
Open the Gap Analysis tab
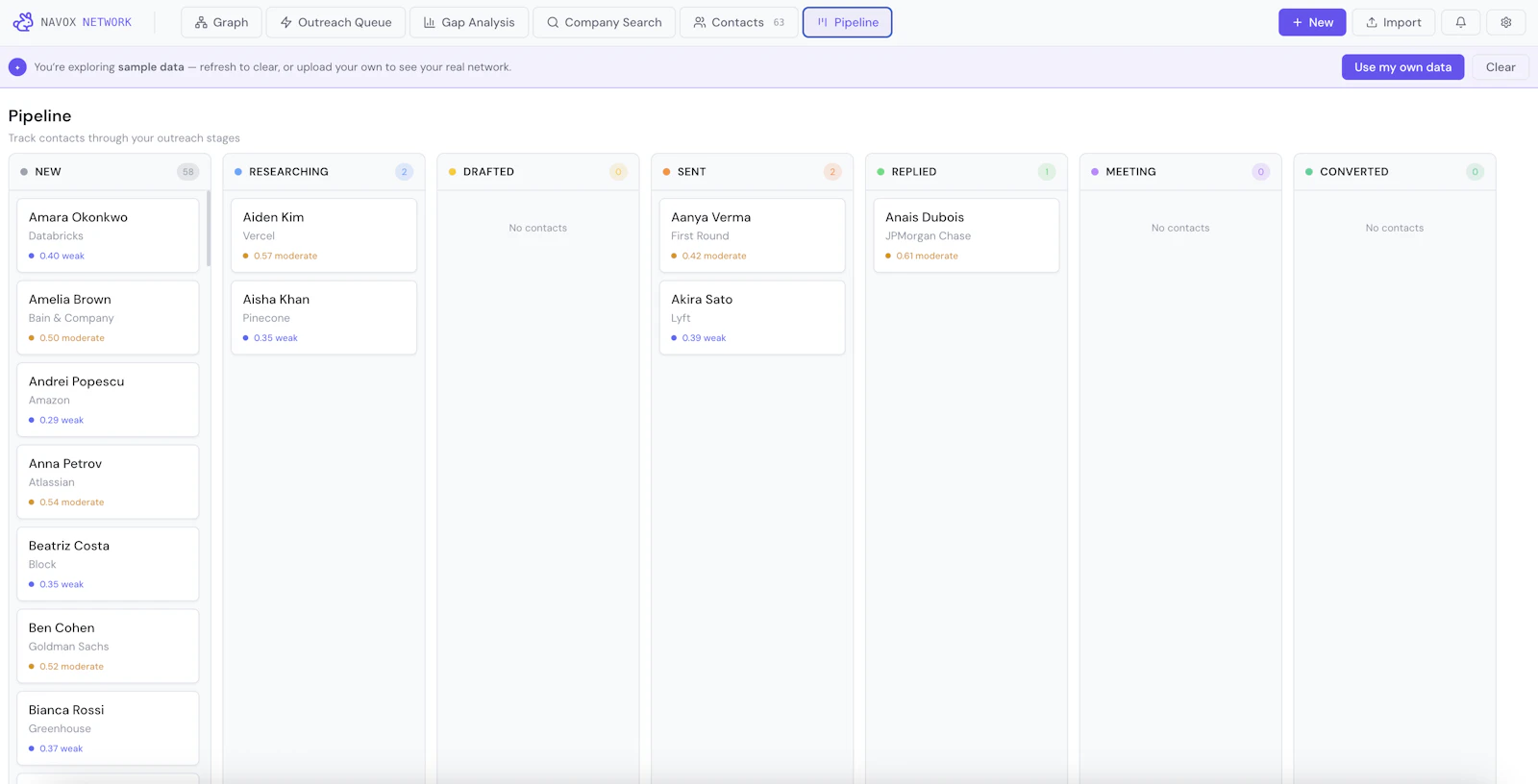point(469,22)
